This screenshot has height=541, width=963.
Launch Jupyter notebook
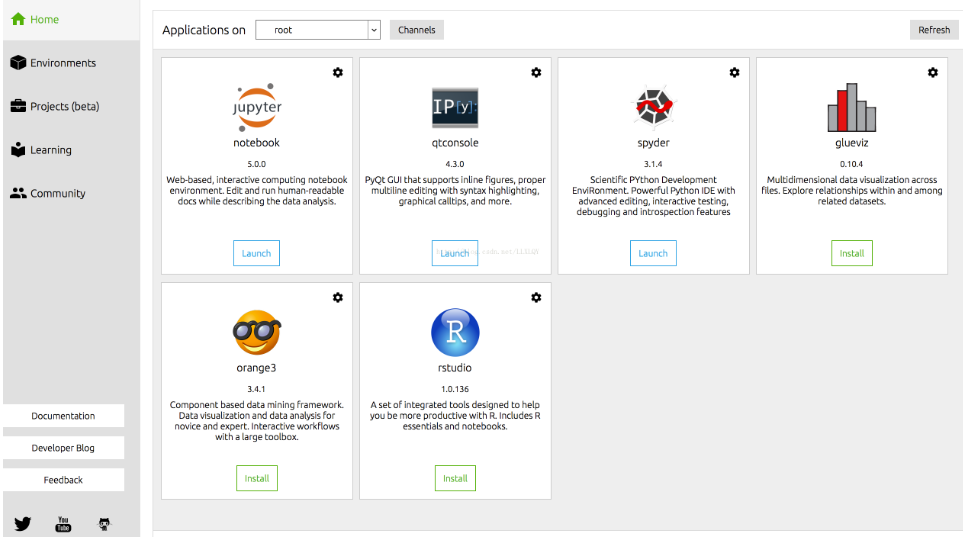[256, 253]
